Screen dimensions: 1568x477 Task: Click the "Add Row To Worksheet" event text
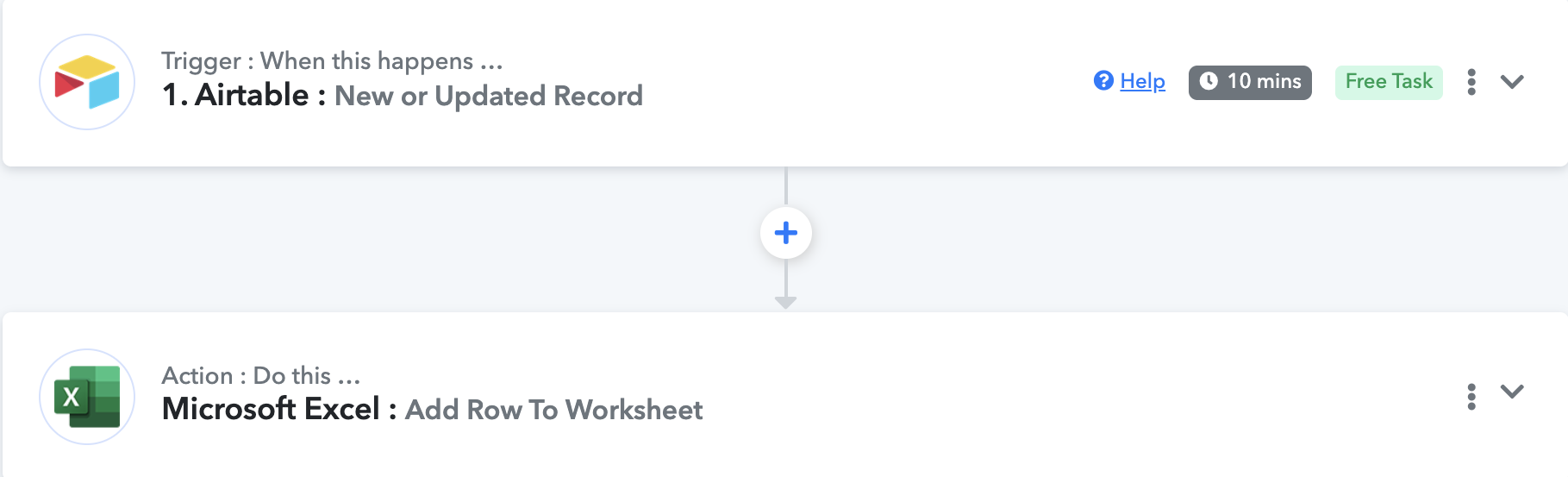554,410
